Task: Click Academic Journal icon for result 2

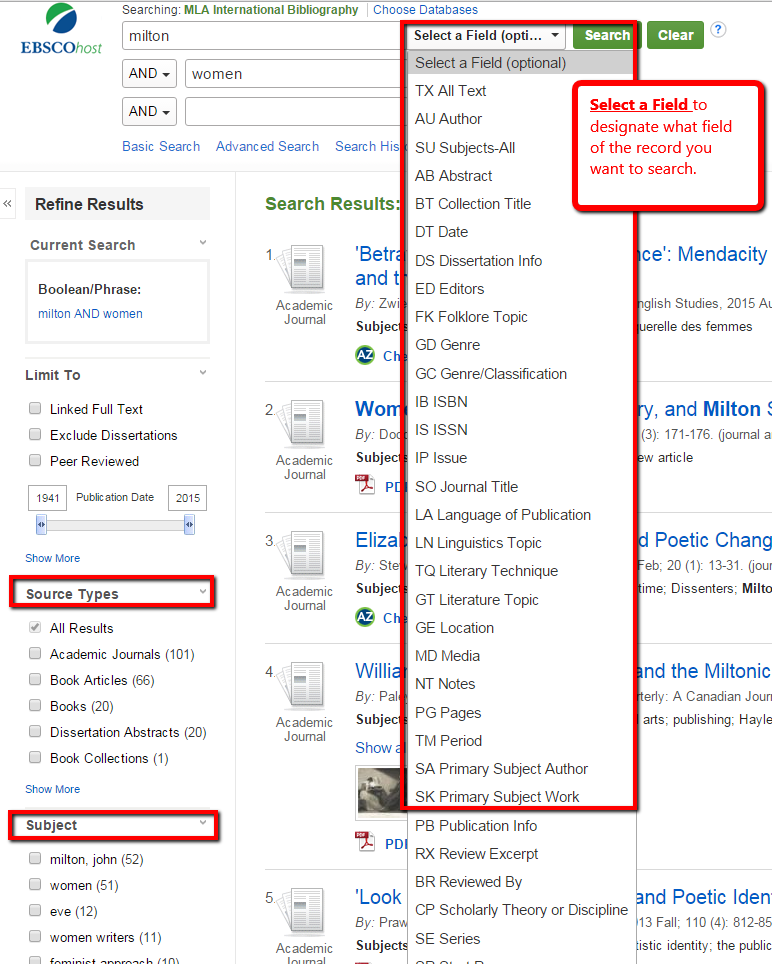Action: pos(303,422)
